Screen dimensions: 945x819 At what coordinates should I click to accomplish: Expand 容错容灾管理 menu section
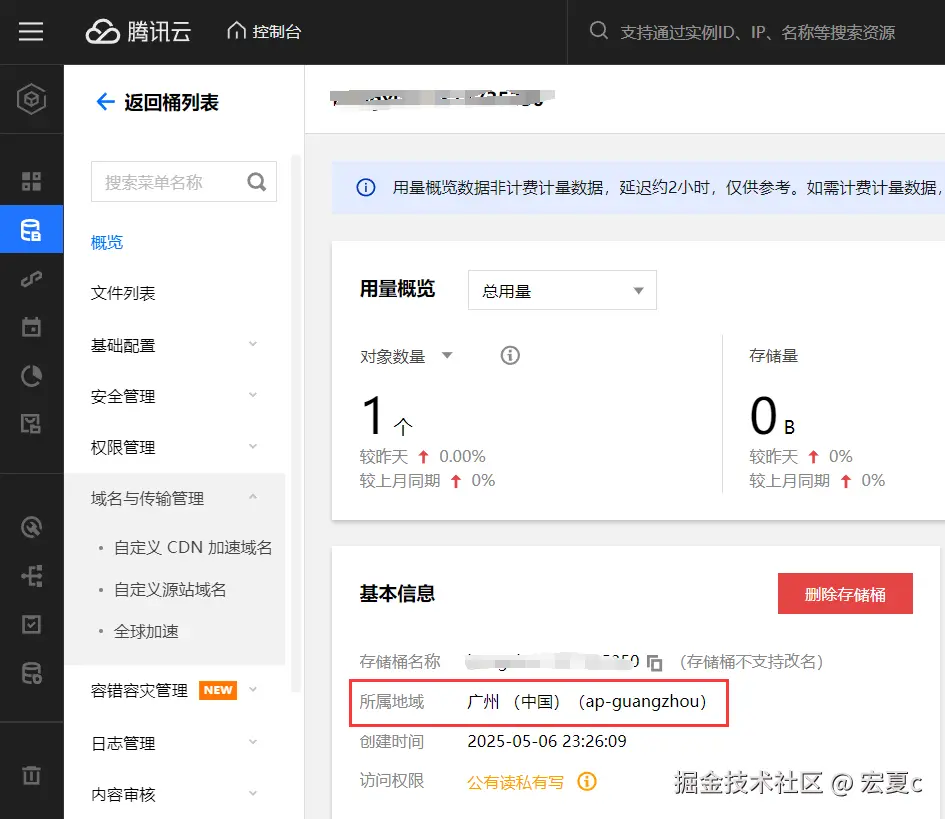tap(175, 691)
